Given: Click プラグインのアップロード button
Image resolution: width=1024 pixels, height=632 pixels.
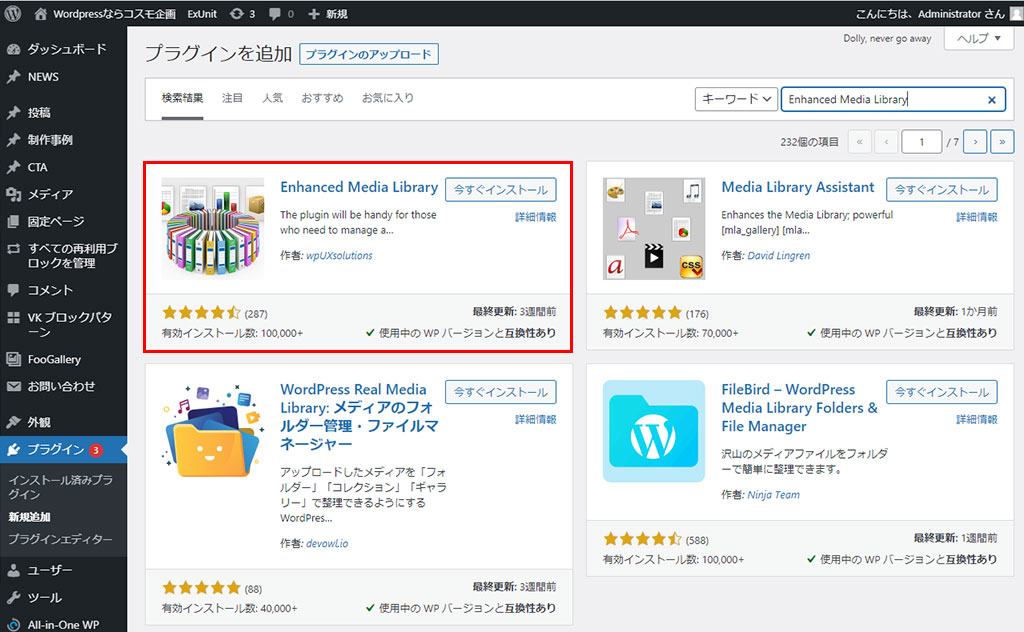Looking at the screenshot, I should (x=368, y=54).
